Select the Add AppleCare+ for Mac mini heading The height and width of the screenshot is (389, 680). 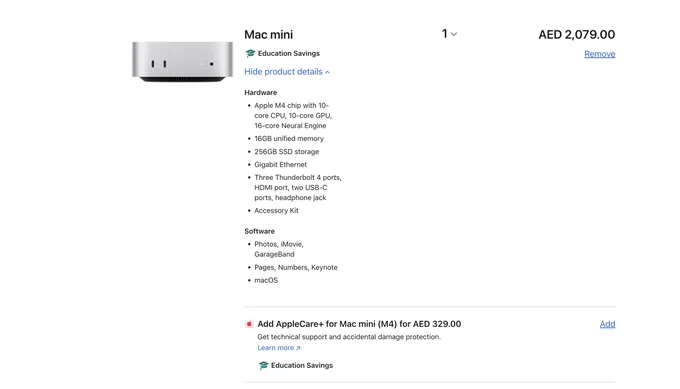tap(359, 324)
